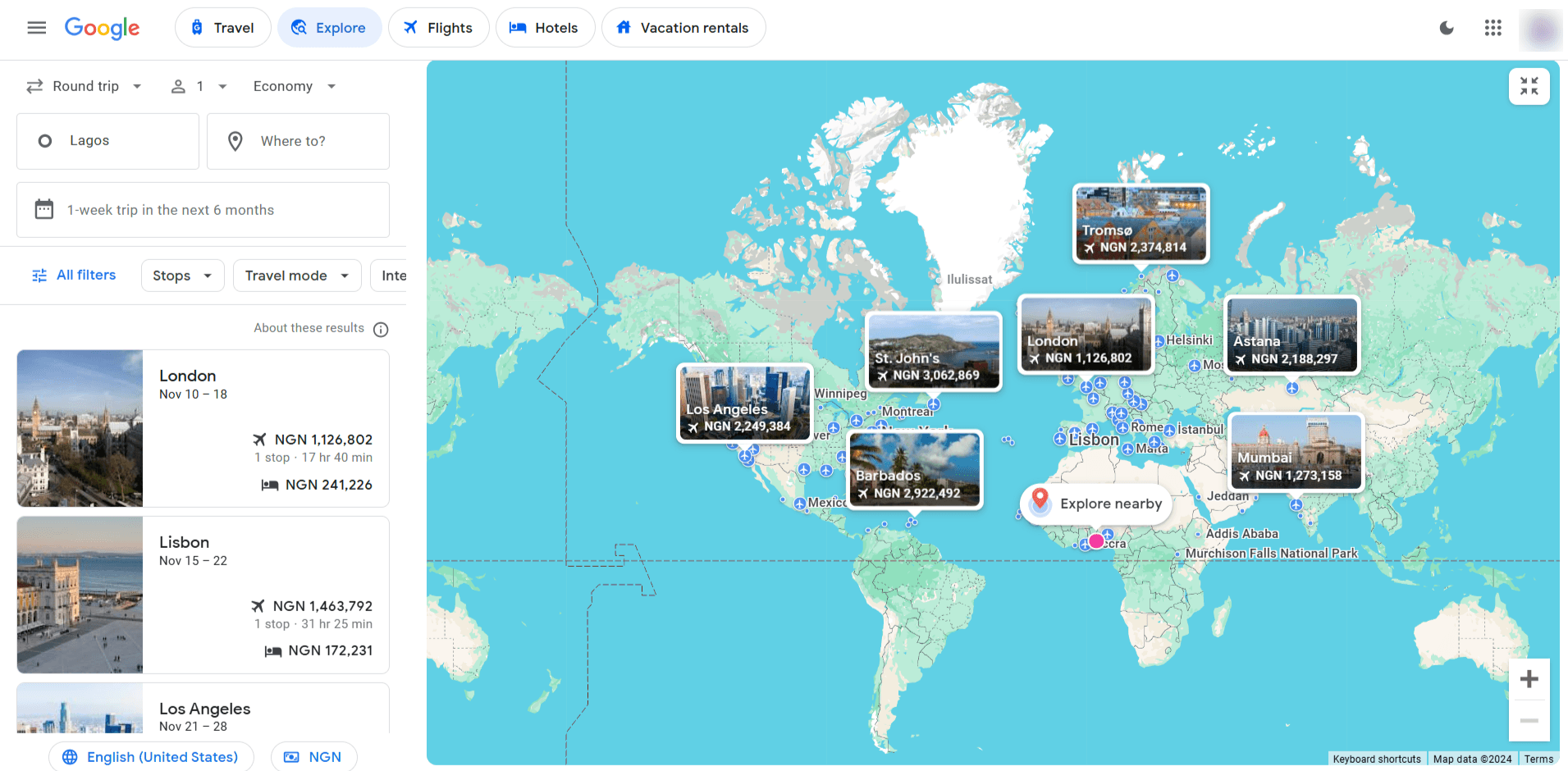Open the Vacation rentals tab

(683, 28)
